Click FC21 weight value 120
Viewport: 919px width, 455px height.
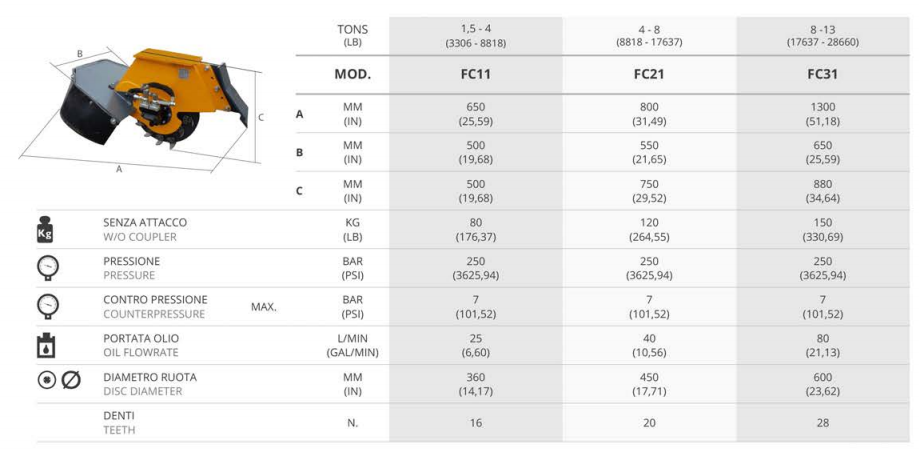pyautogui.click(x=649, y=223)
